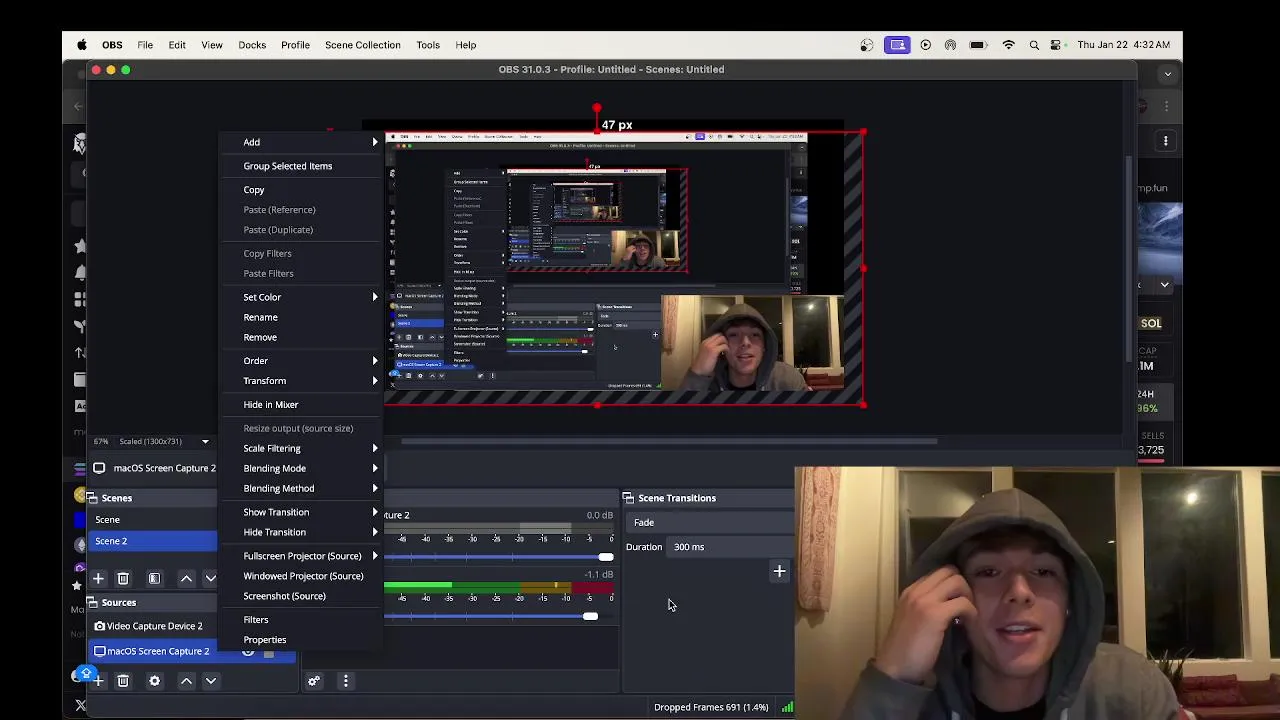
Task: Open scene filters icon in Scenes toolbar
Action: pyautogui.click(x=154, y=579)
